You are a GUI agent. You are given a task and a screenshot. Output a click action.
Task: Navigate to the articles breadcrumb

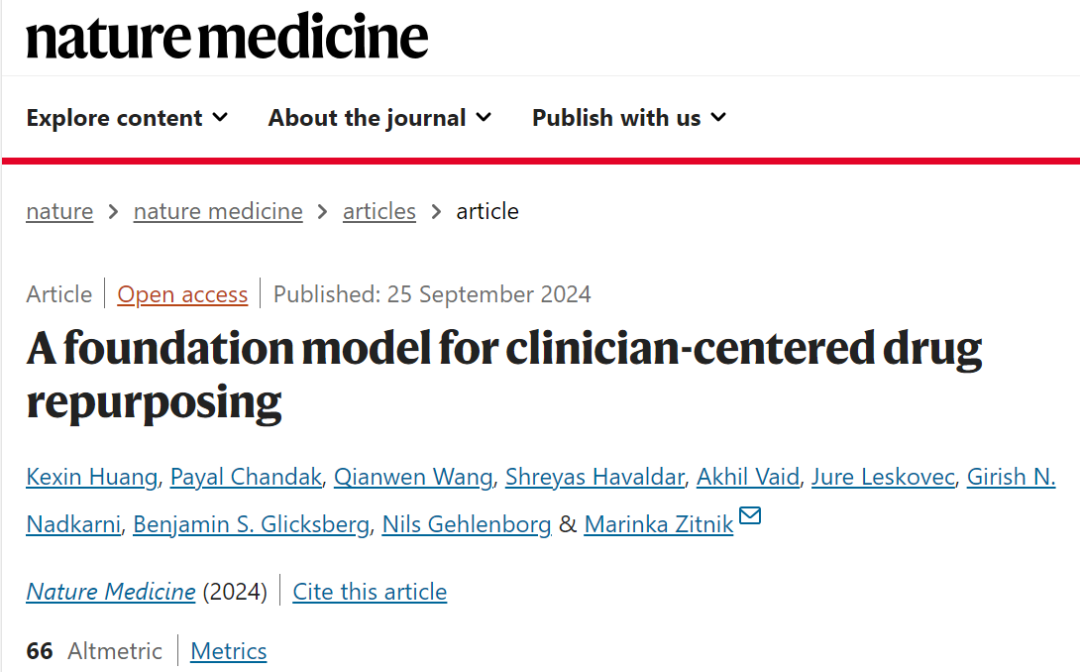tap(379, 211)
